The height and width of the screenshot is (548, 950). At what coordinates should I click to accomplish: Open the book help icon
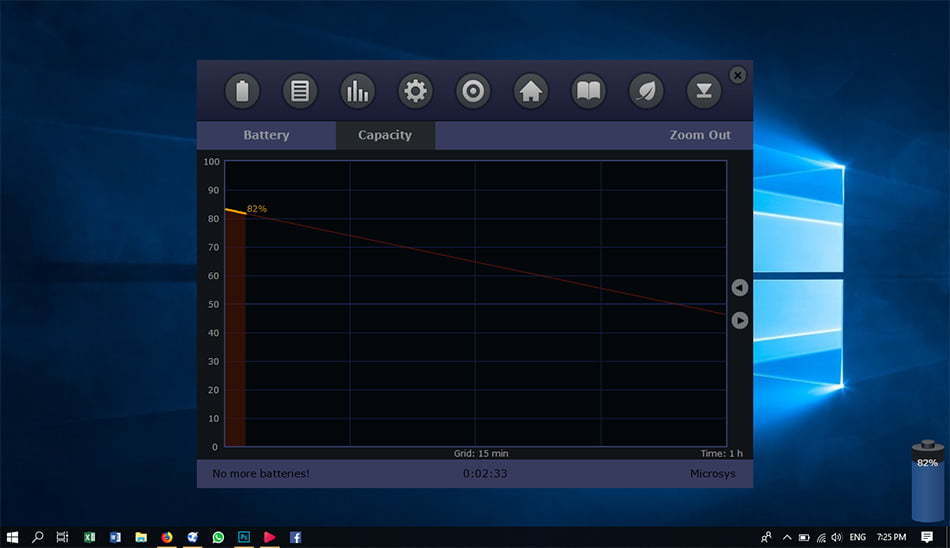pos(588,92)
